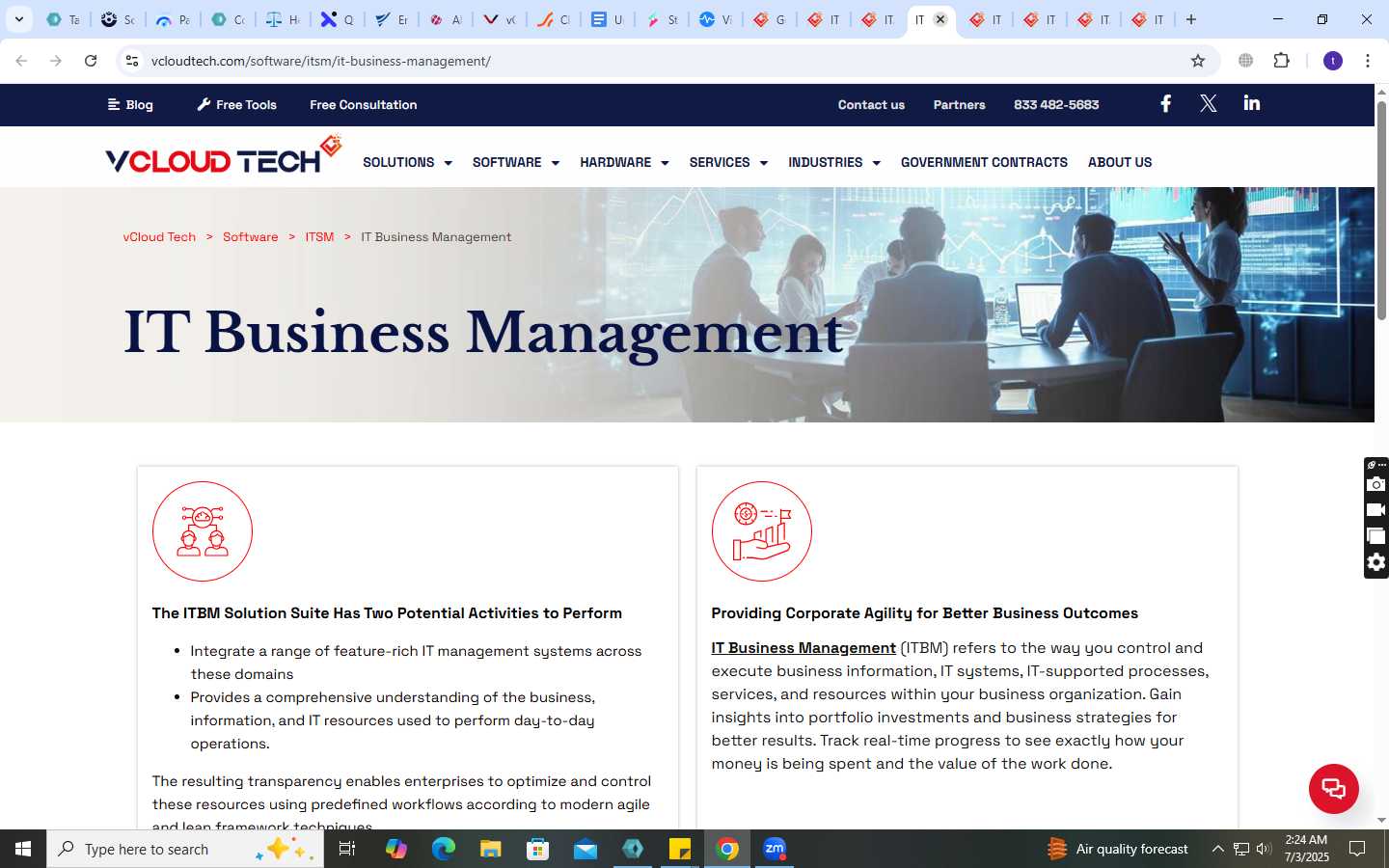Show hidden system tray icons
The width and height of the screenshot is (1389, 868).
(x=1217, y=849)
